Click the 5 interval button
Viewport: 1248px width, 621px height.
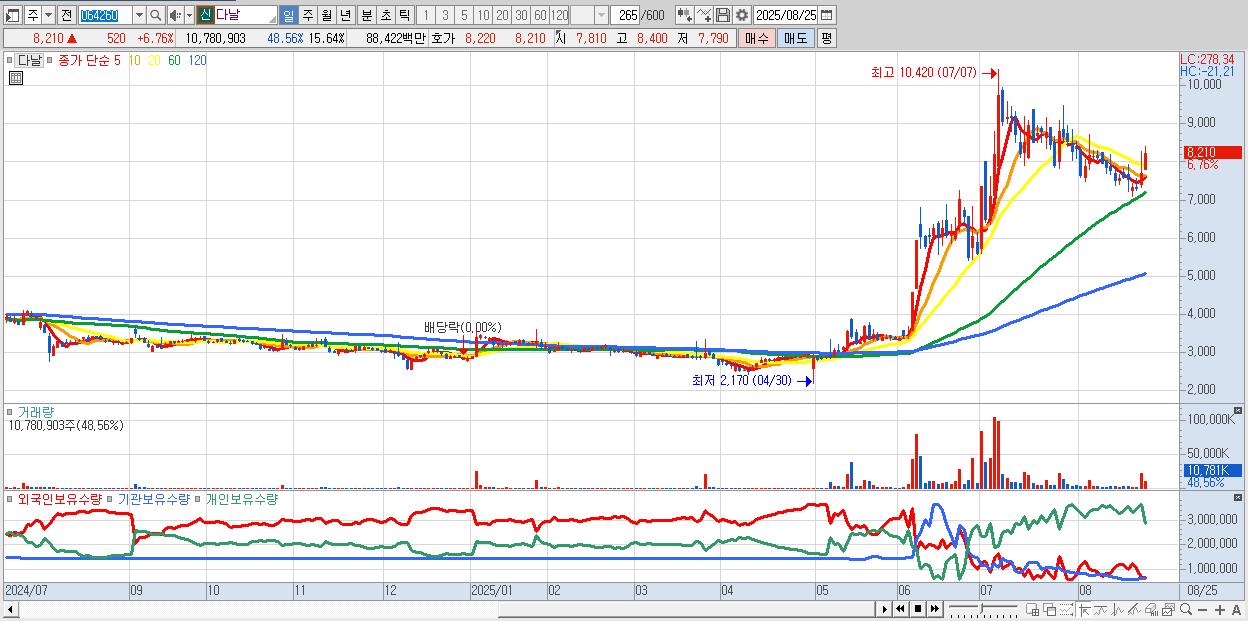[x=463, y=15]
